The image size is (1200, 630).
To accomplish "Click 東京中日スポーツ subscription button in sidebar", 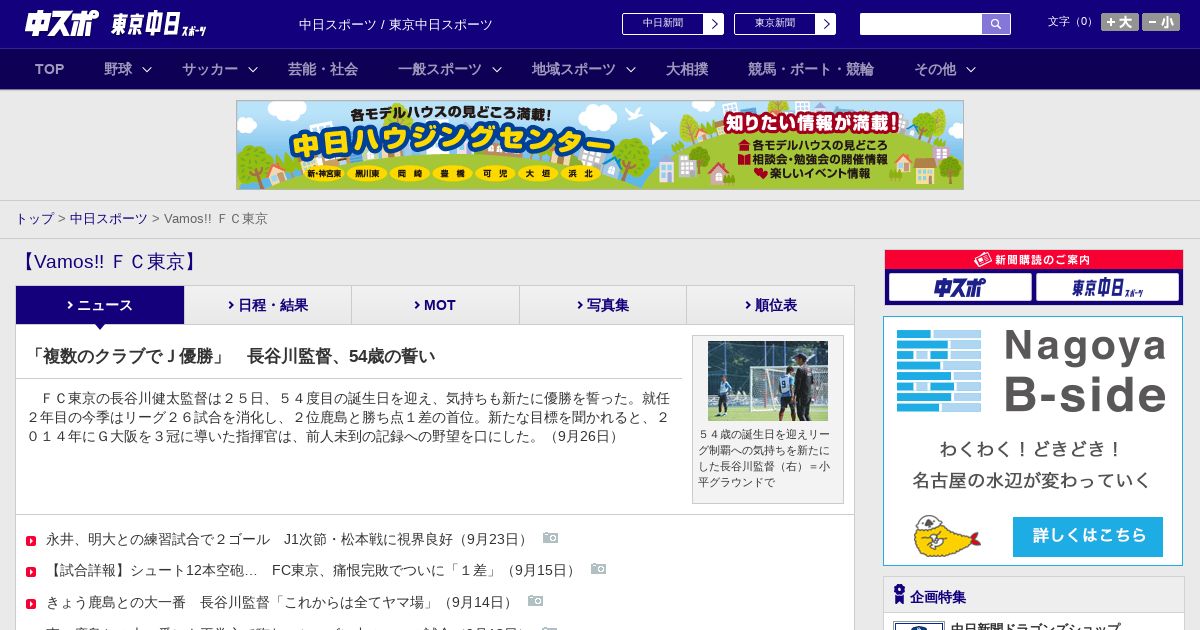I will pos(1107,287).
